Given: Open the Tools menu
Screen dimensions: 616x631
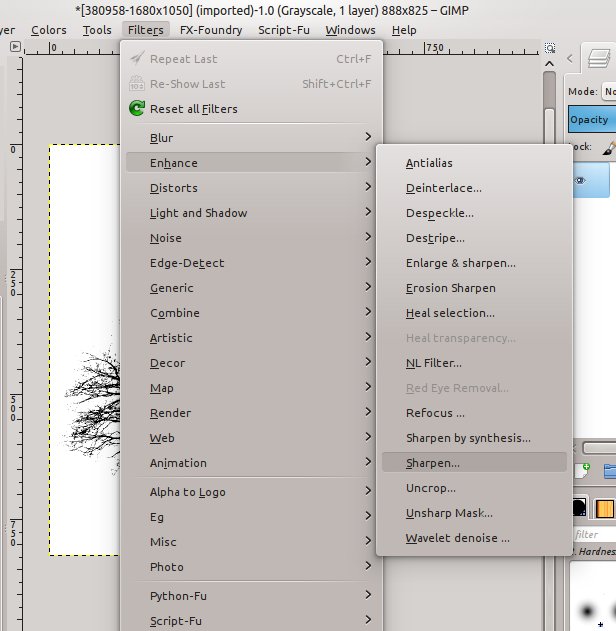Looking at the screenshot, I should (x=97, y=30).
